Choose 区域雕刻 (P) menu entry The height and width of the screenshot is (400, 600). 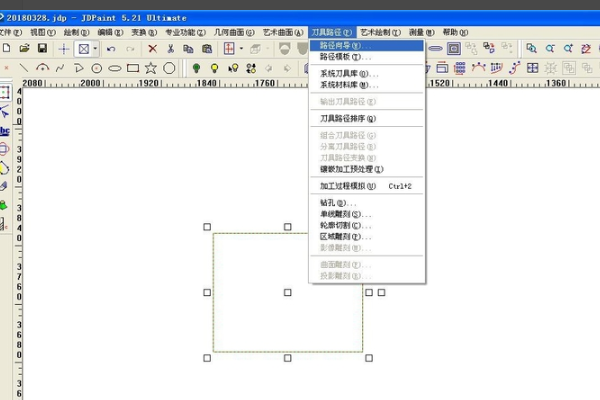tap(367, 237)
